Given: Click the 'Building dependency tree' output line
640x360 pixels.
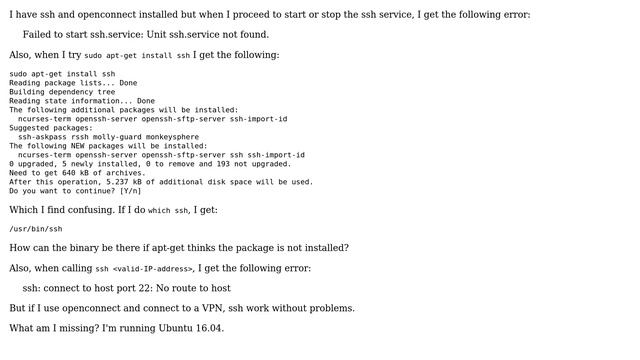Looking at the screenshot, I should click(62, 92).
